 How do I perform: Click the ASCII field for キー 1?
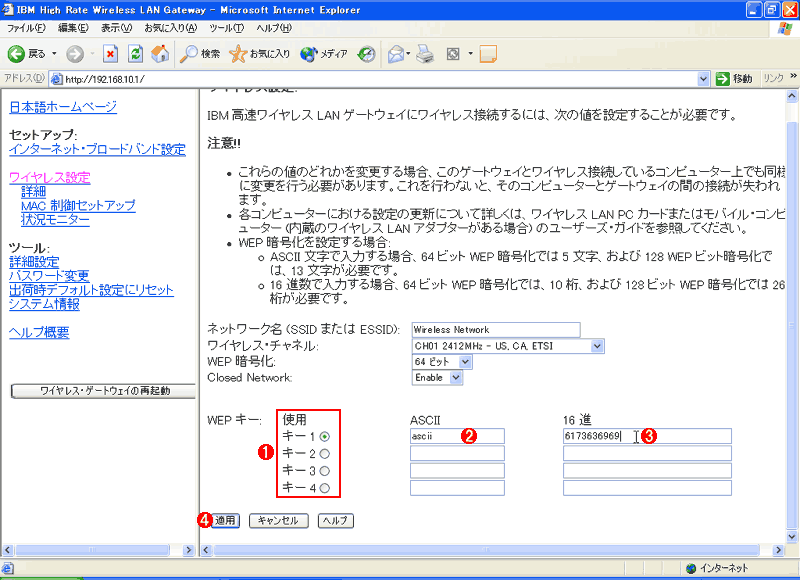click(x=457, y=436)
